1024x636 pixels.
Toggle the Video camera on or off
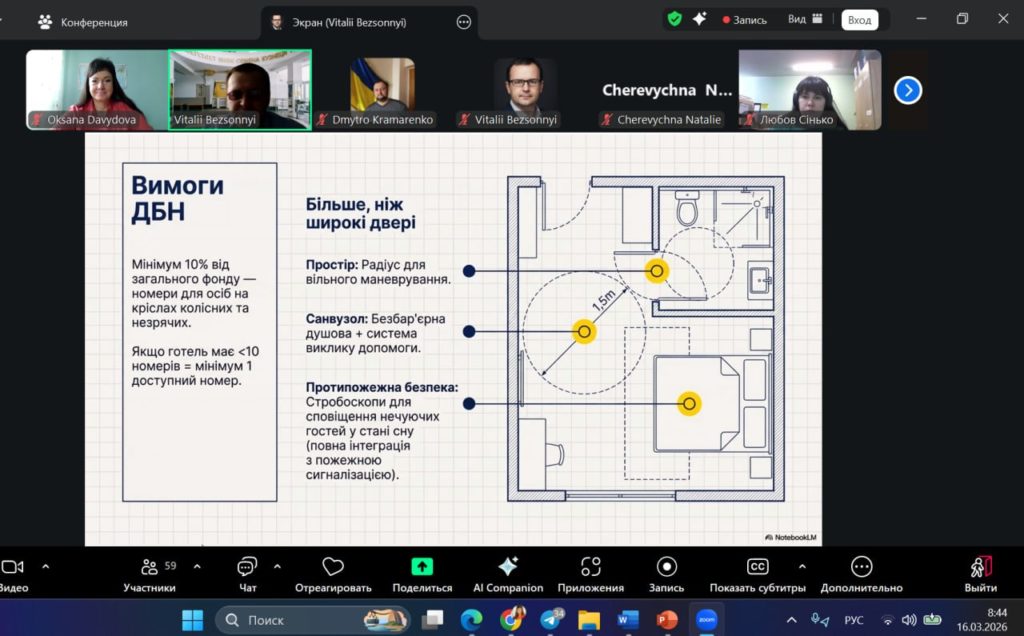point(12,567)
